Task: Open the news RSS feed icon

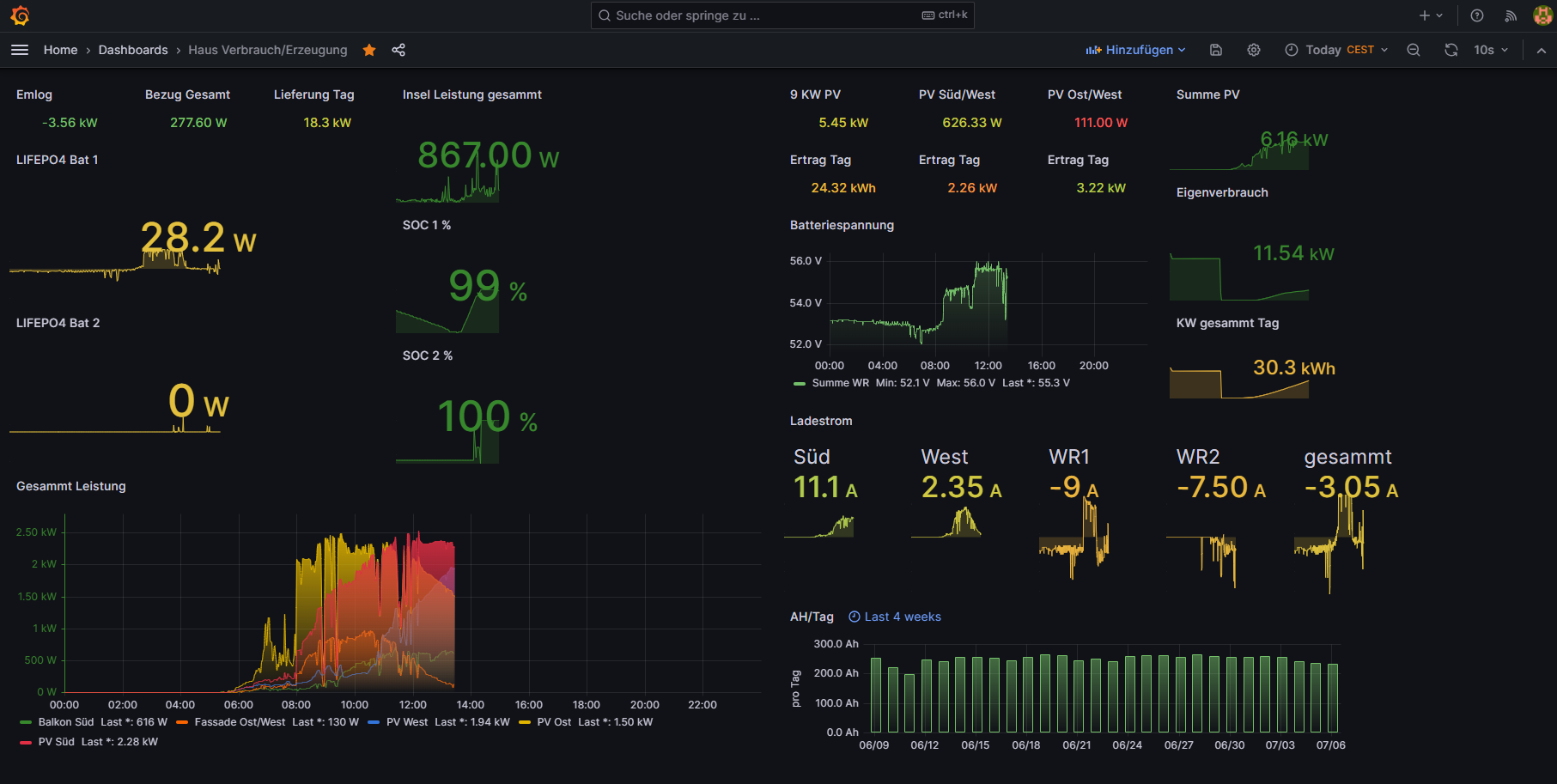Action: click(1511, 15)
